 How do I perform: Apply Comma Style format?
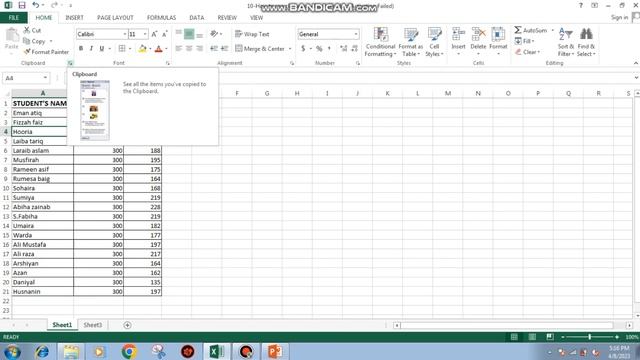click(329, 49)
